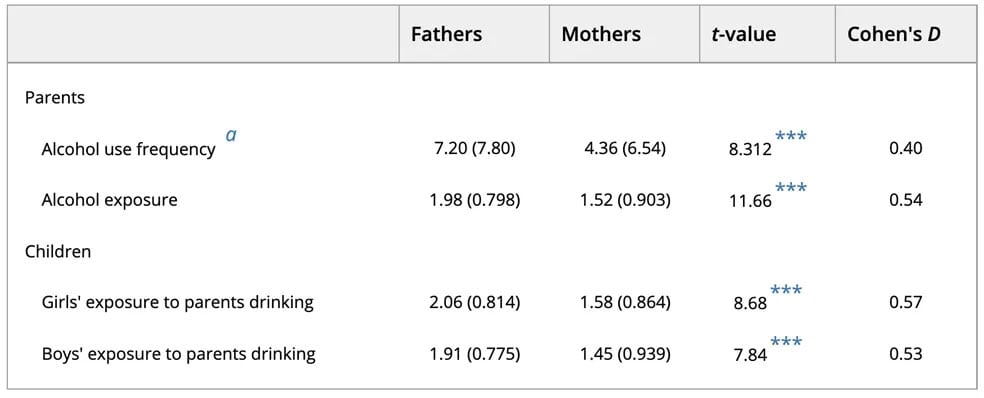This screenshot has width=984, height=398.
Task: Click asterisks next to 11.66 t-value
Action: (x=791, y=188)
